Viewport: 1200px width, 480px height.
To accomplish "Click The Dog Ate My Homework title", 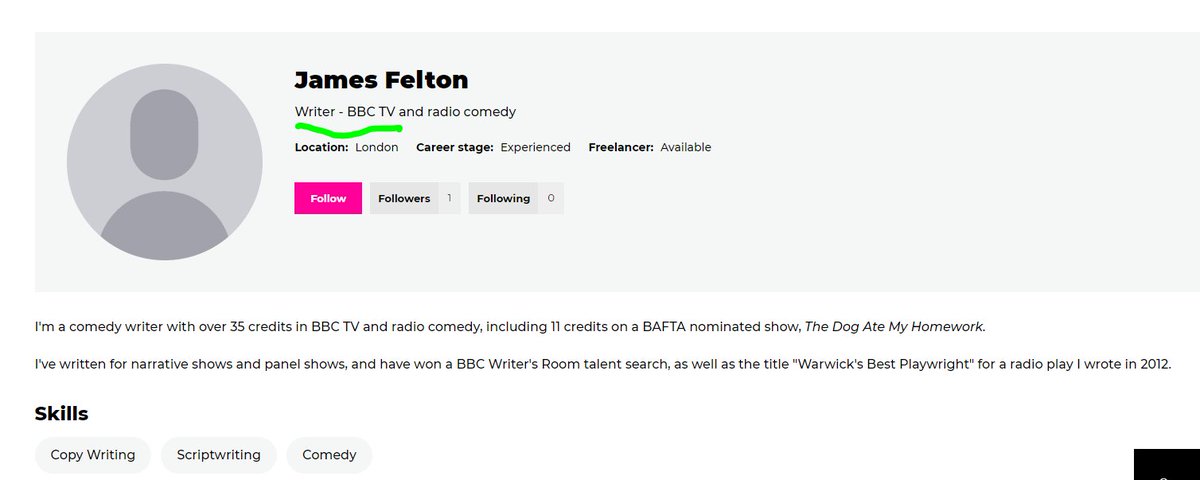I will 894,327.
